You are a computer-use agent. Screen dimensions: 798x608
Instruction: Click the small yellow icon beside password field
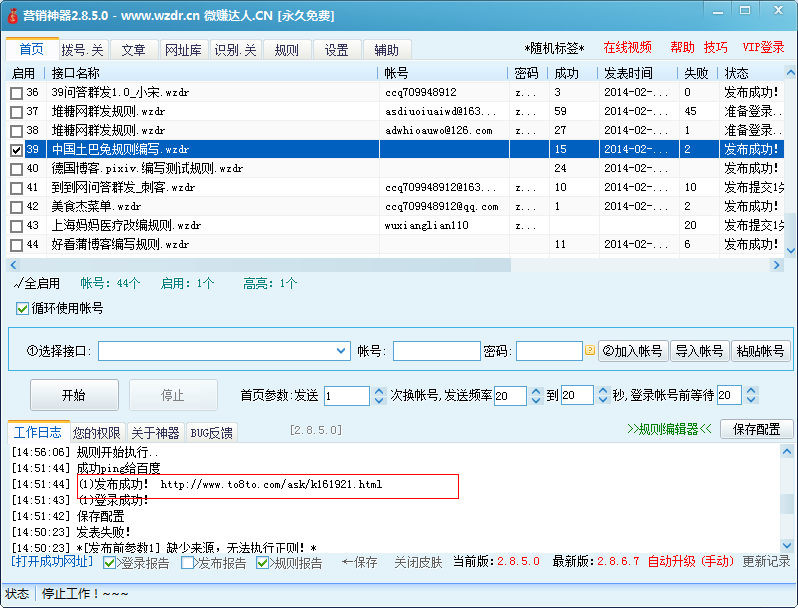click(590, 351)
